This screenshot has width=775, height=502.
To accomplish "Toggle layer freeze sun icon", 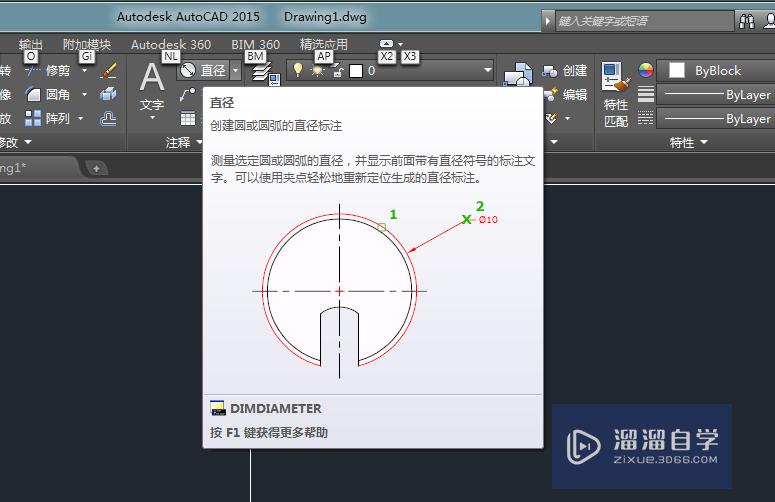I will point(318,71).
